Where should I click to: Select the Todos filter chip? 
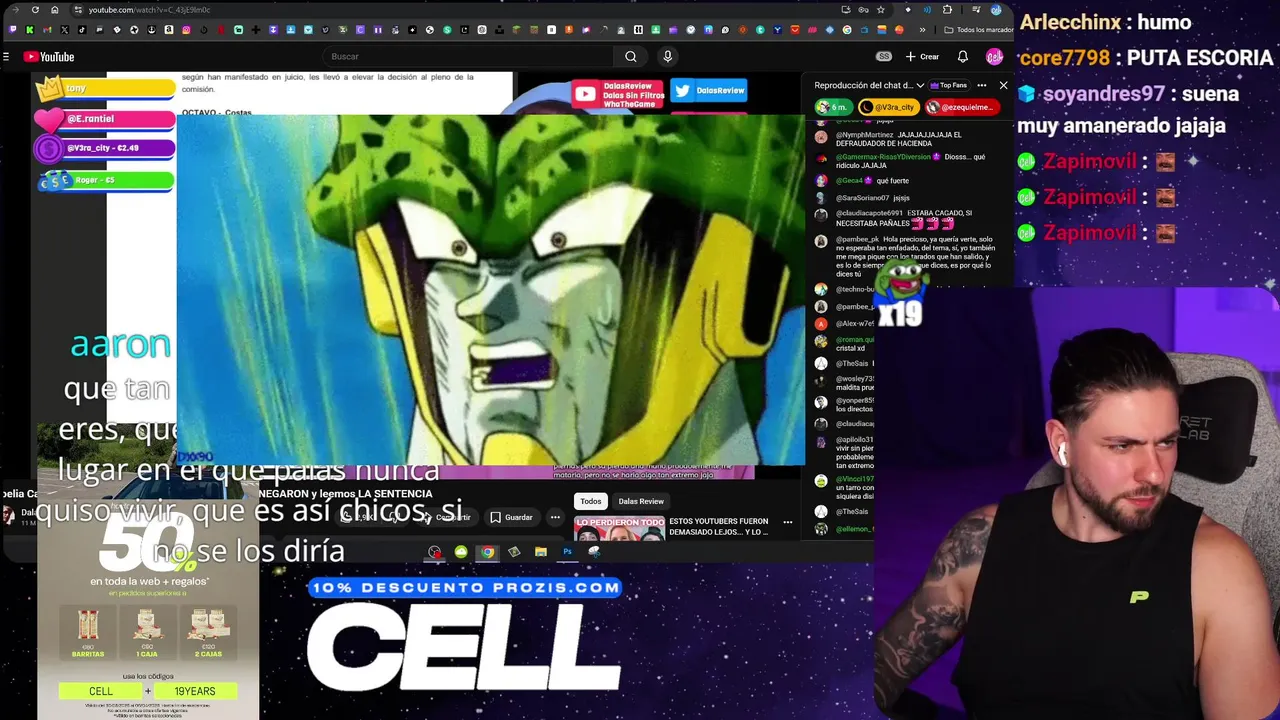coord(591,501)
